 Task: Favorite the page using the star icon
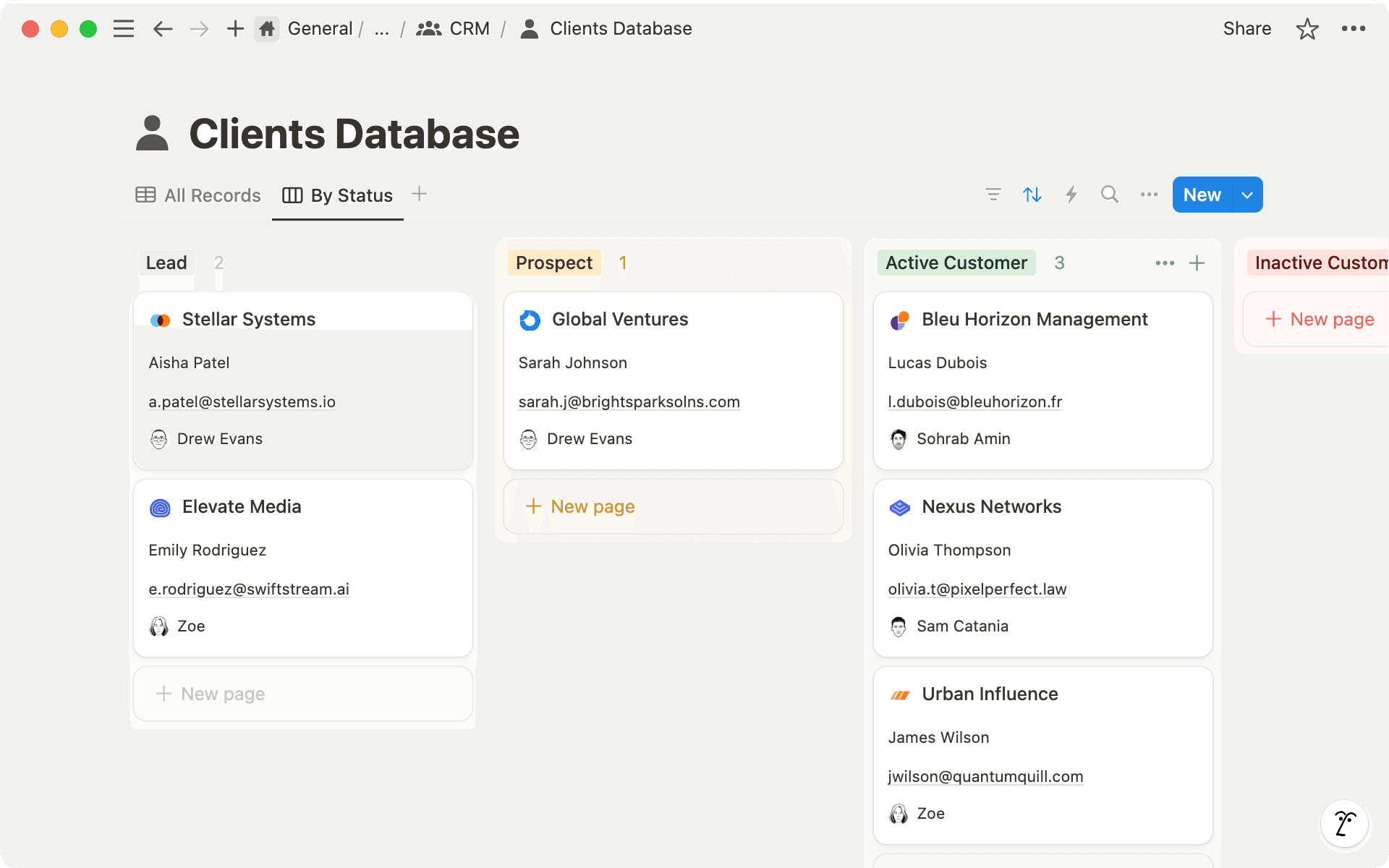(1307, 29)
